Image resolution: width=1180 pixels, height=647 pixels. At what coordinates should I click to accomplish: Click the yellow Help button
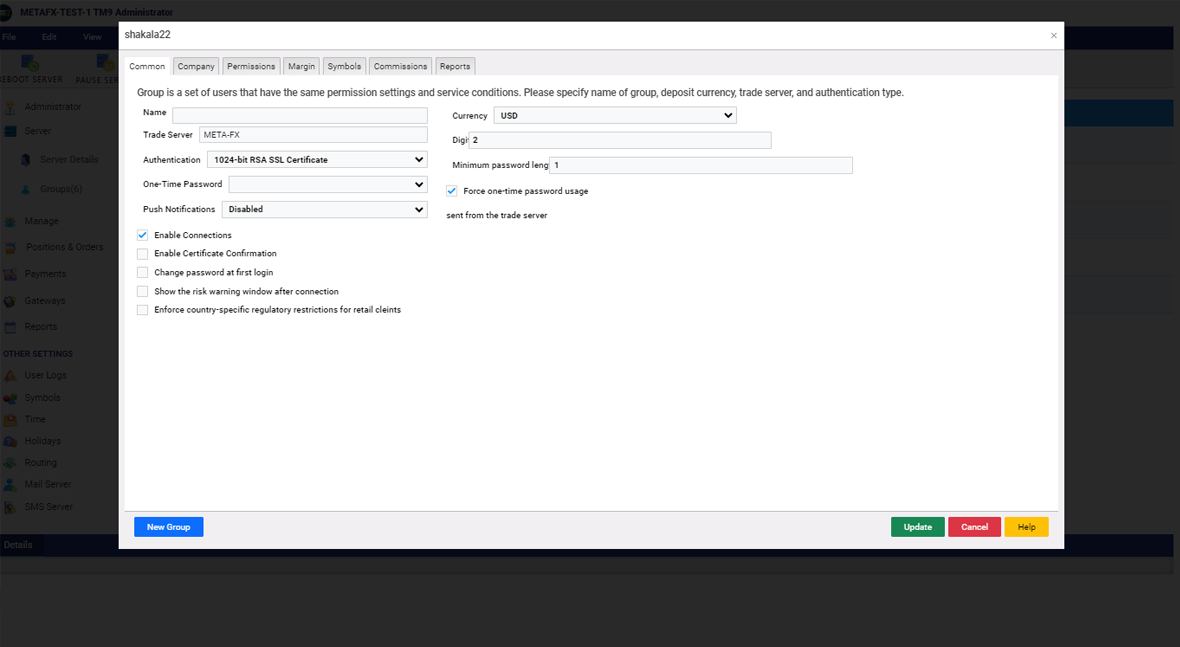point(1026,527)
